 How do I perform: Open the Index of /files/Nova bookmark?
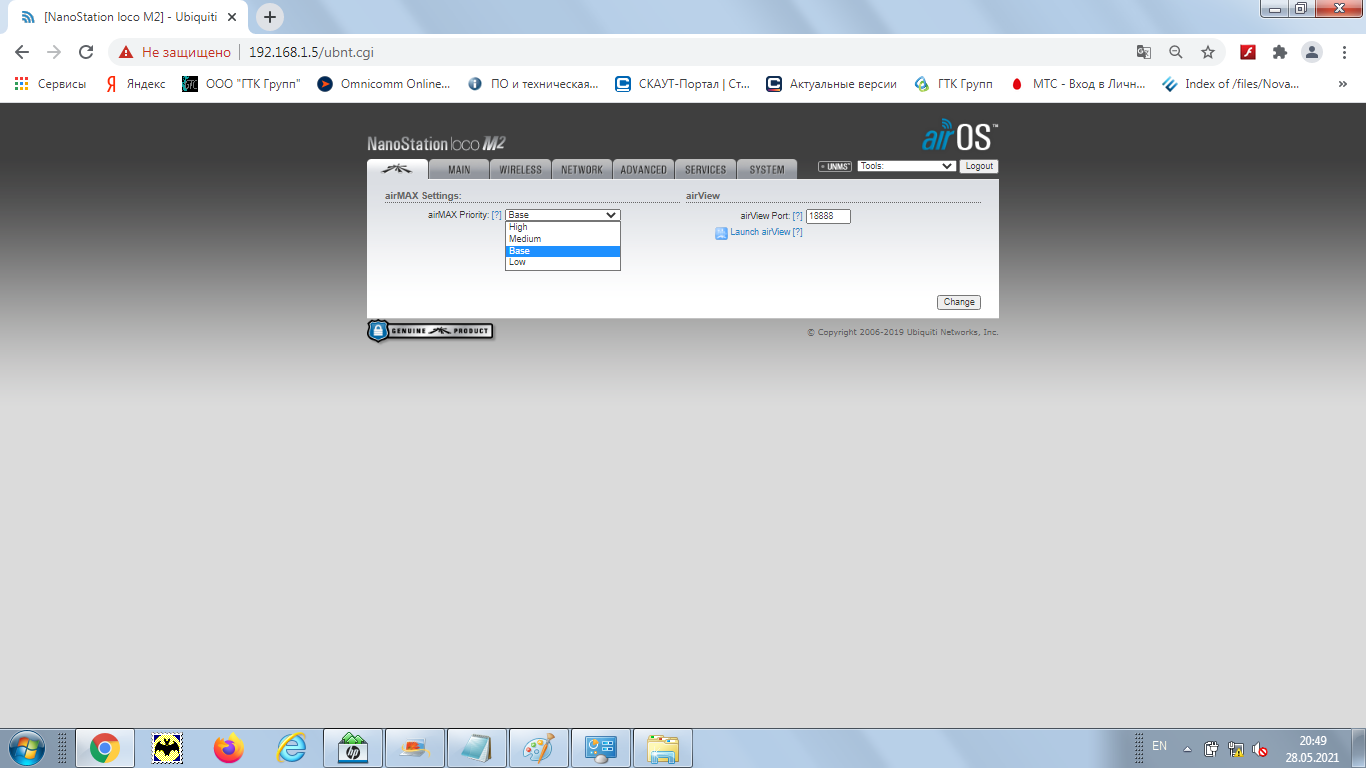1231,84
